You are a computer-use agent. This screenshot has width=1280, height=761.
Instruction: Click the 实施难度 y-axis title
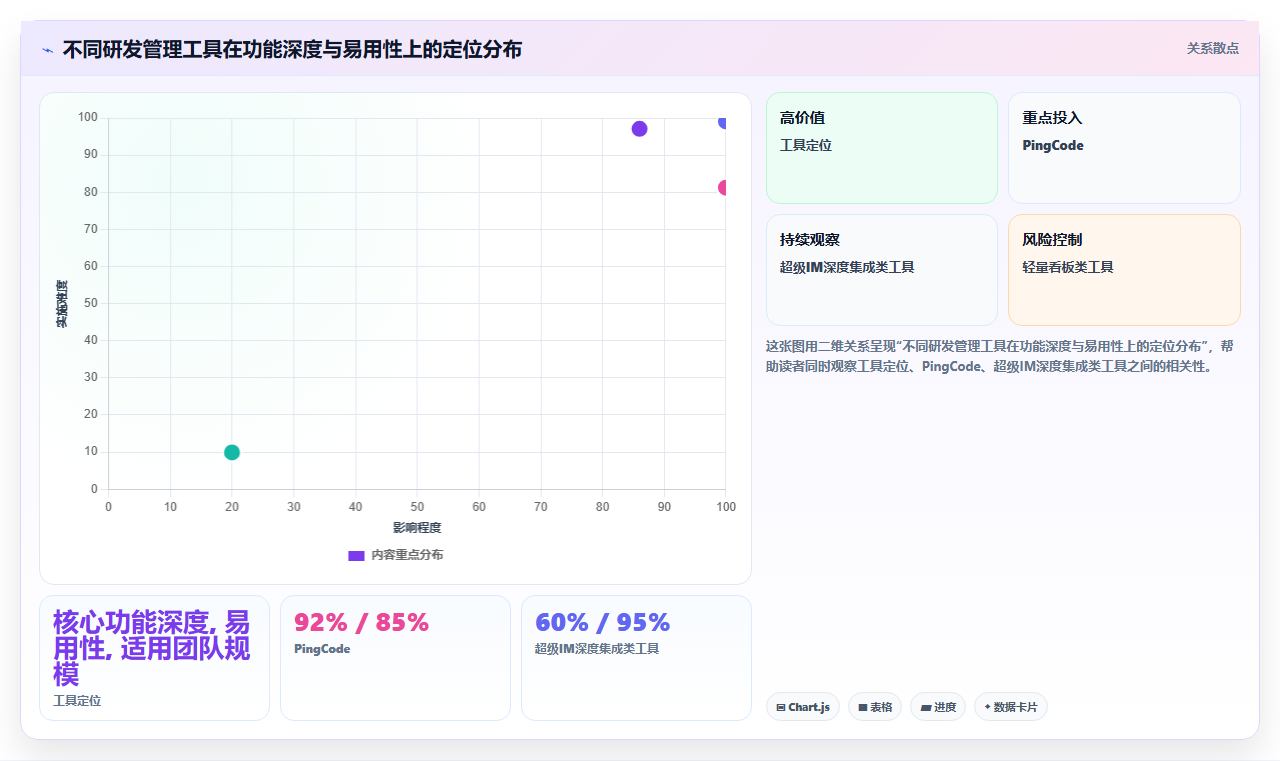point(61,304)
